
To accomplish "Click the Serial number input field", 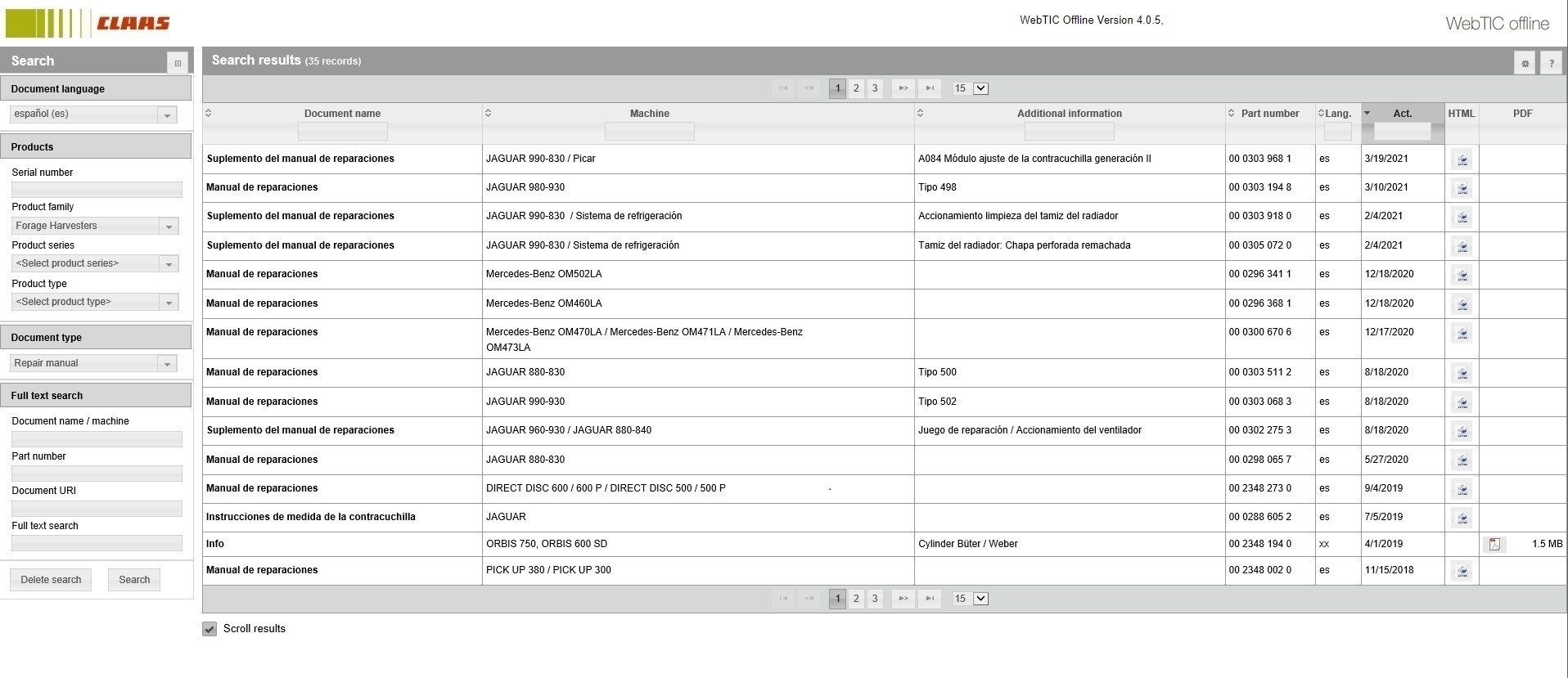I will point(97,189).
